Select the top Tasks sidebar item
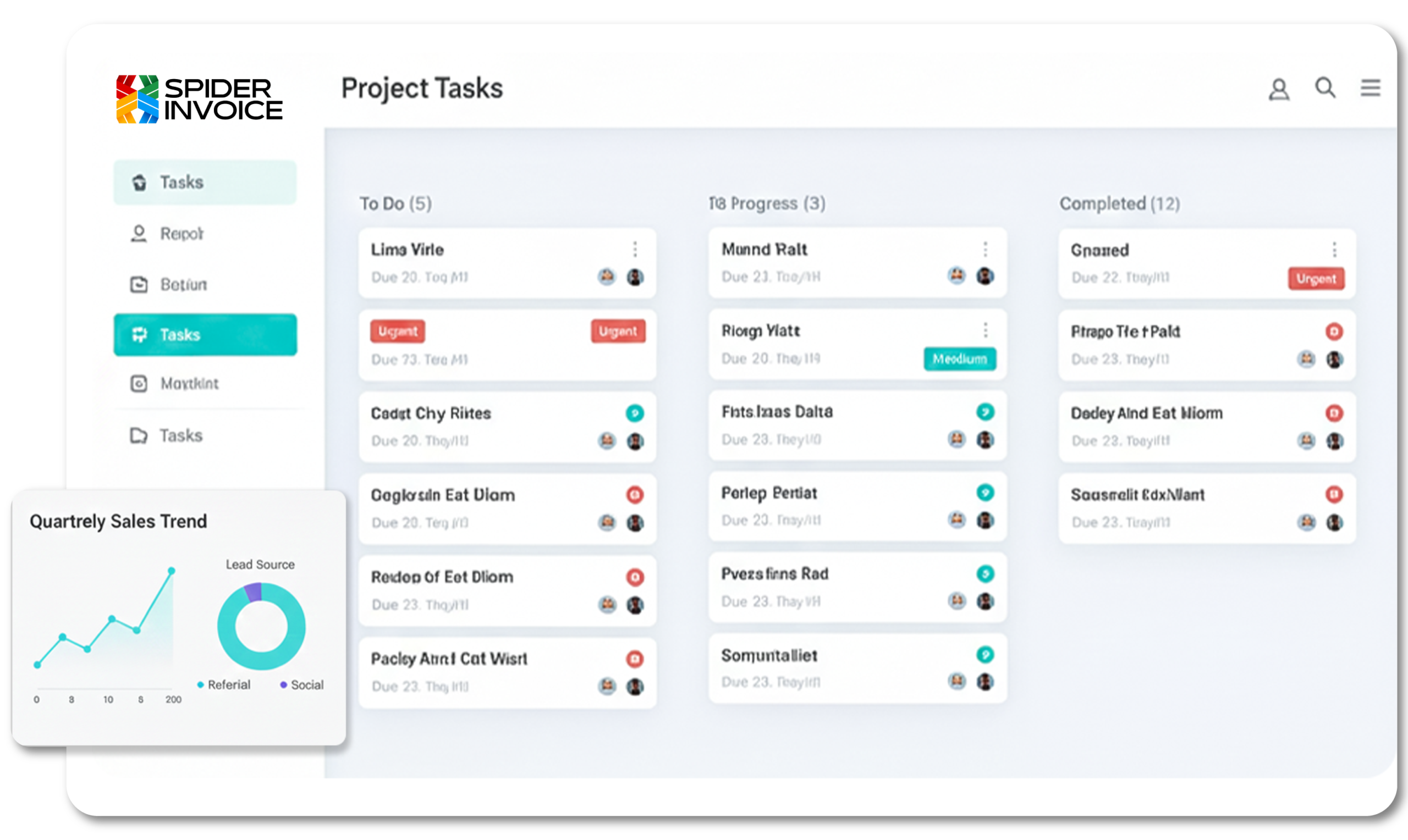Image resolution: width=1408 pixels, height=840 pixels. click(205, 183)
